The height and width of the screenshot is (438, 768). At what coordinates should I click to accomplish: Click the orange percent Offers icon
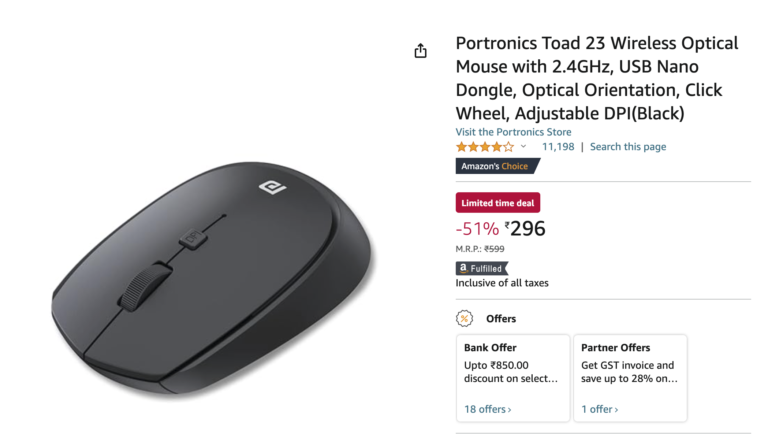click(x=465, y=319)
